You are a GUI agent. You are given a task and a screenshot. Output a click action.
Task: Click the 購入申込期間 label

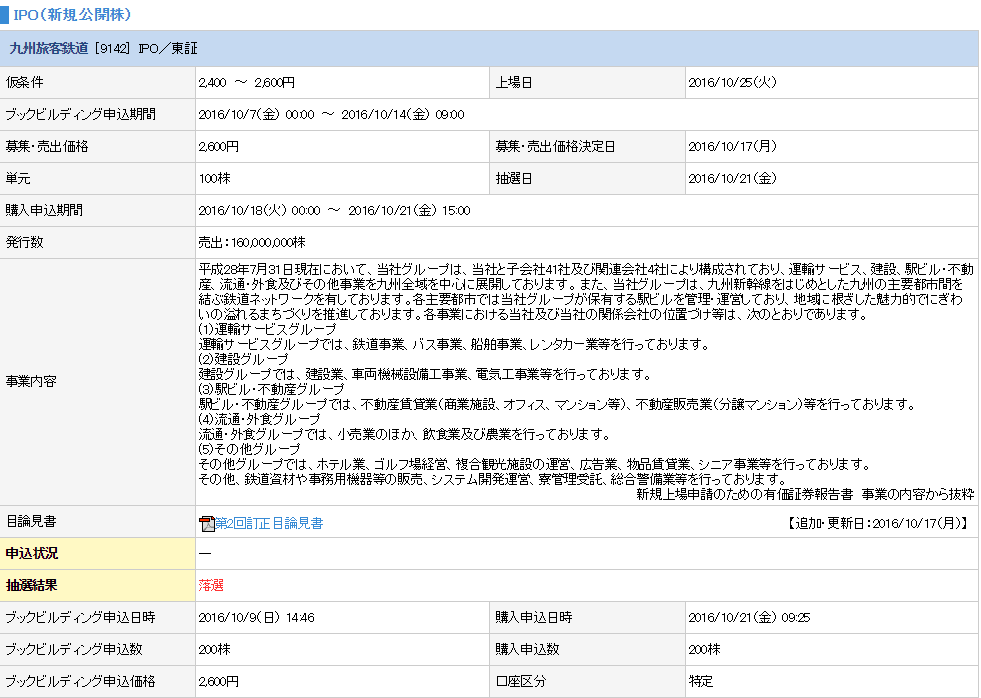coord(44,210)
